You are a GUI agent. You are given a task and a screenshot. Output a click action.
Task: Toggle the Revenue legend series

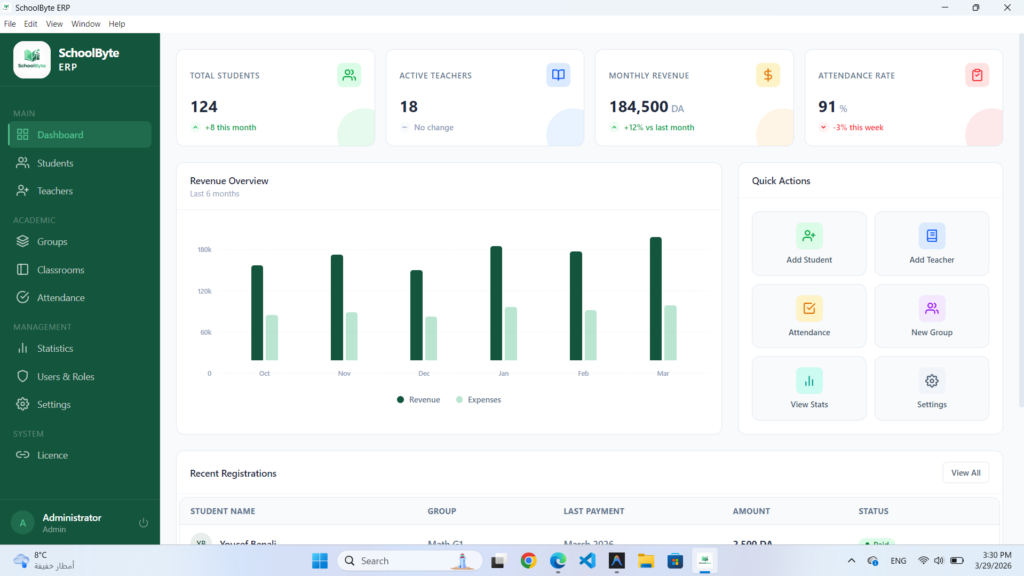pos(418,400)
